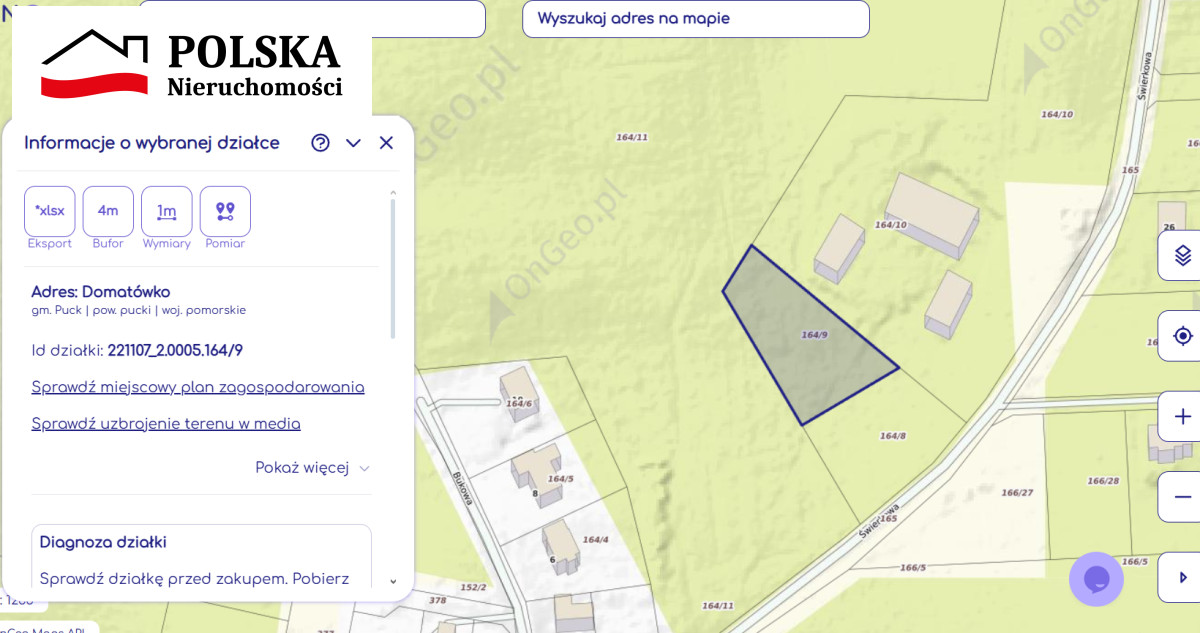The width and height of the screenshot is (1200, 633).
Task: Select the 1m Wymiary tool
Action: tap(166, 211)
